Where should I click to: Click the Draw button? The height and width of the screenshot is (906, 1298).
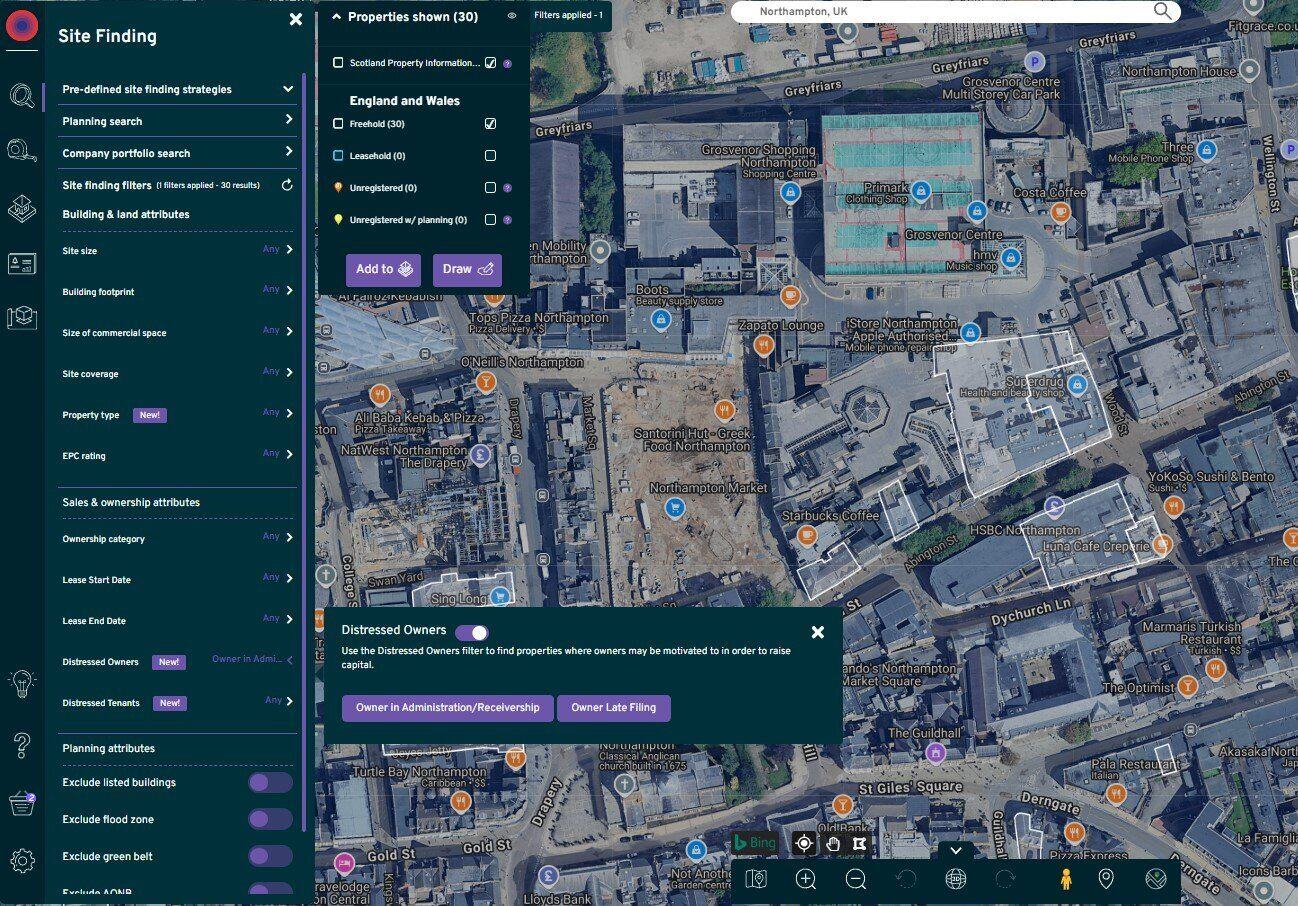tap(467, 270)
